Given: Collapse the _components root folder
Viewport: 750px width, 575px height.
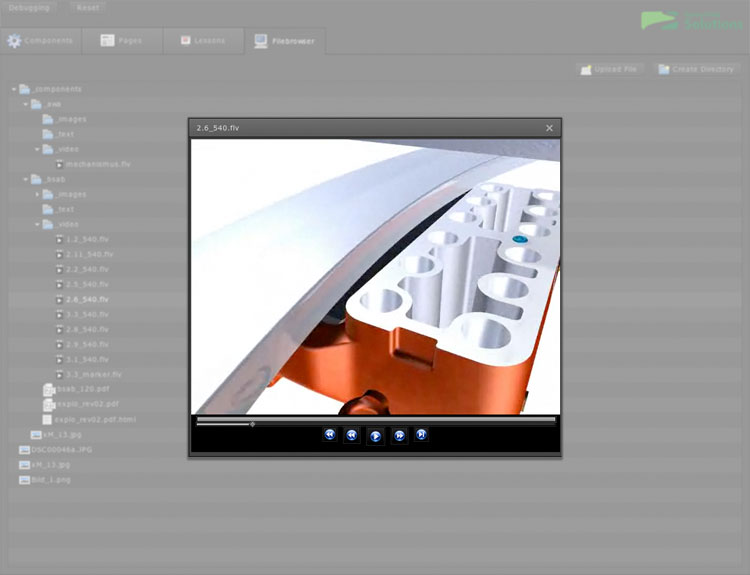Looking at the screenshot, I should [x=14, y=89].
